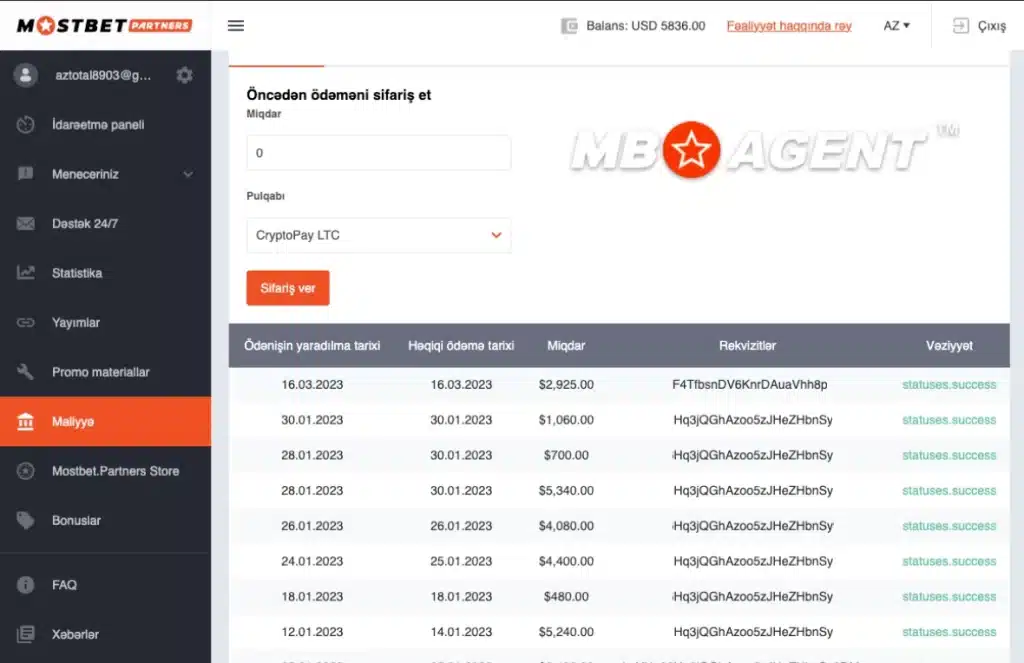The width and height of the screenshot is (1024, 663).
Task: Open the CryptoPay LTC wallet dropdown
Action: click(x=379, y=235)
